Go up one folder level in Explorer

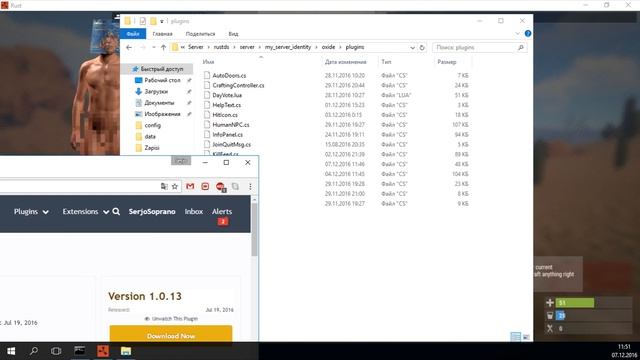tap(163, 47)
